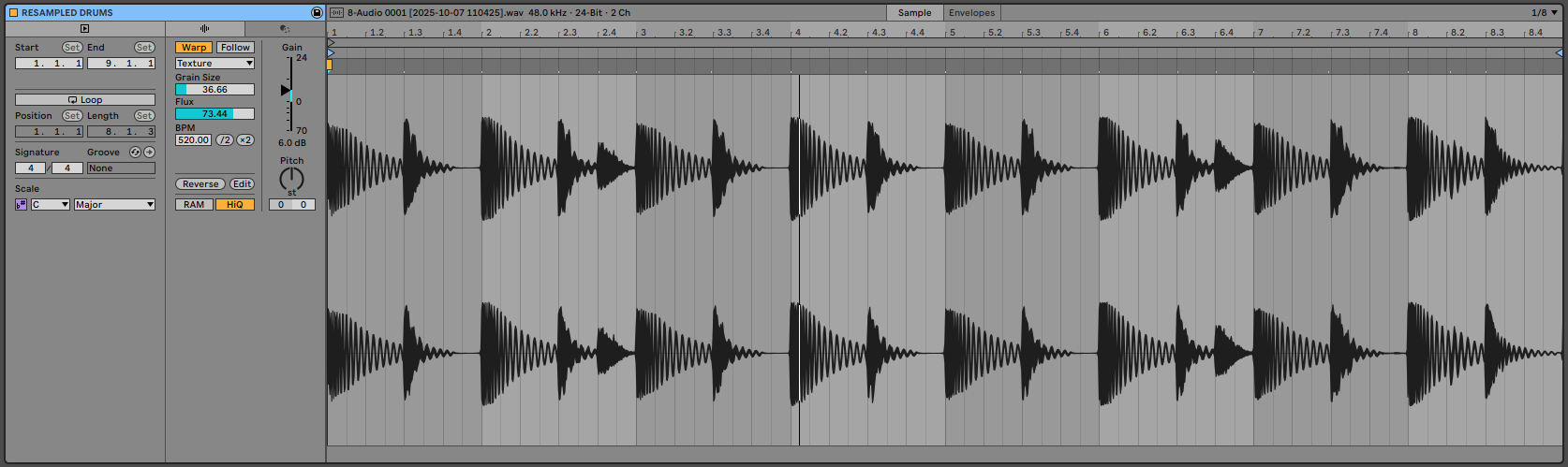The width and height of the screenshot is (1568, 467).
Task: Toggle the Warp switch
Action: tap(194, 48)
